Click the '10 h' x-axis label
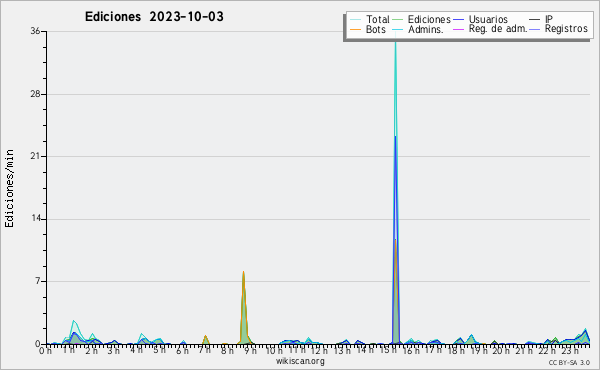 (274, 350)
